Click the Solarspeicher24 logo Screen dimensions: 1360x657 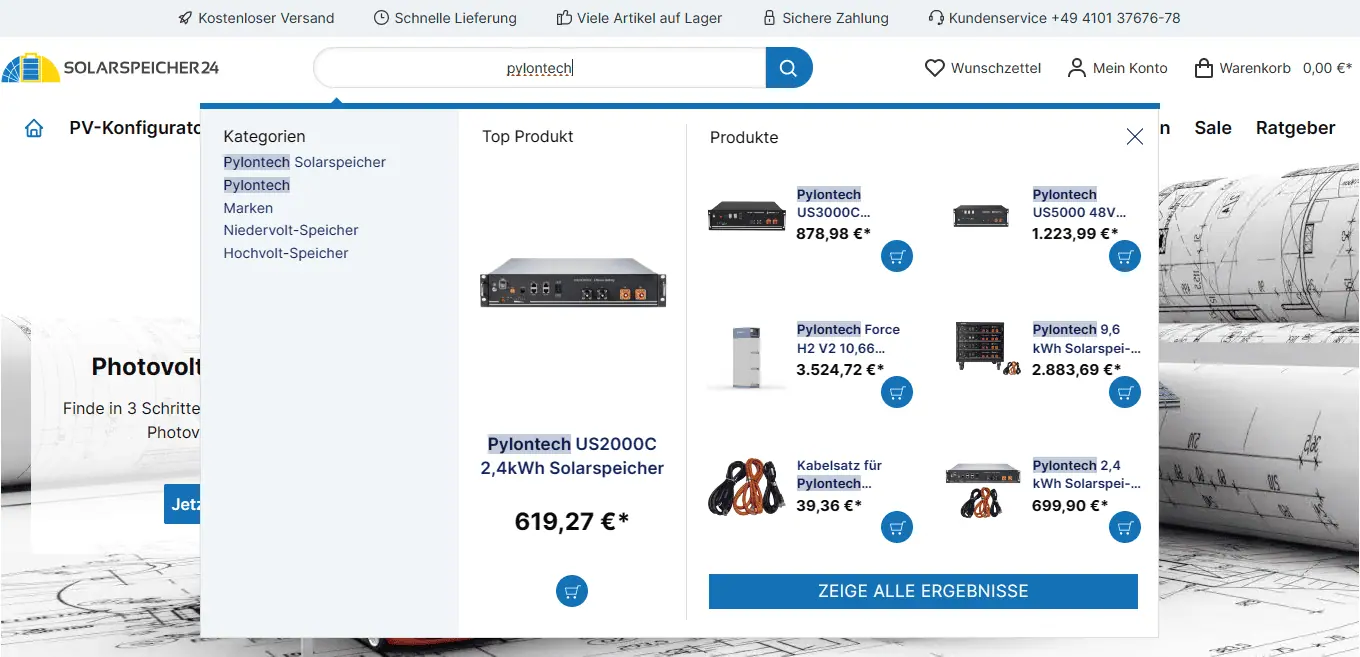pyautogui.click(x=110, y=68)
